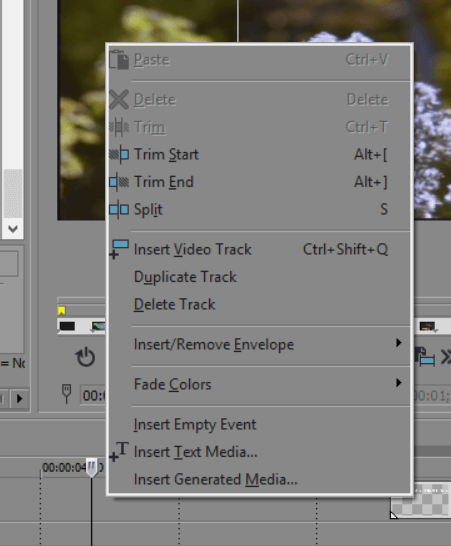Click the timeline playhead cursor handle
The image size is (451, 546).
tap(92, 468)
